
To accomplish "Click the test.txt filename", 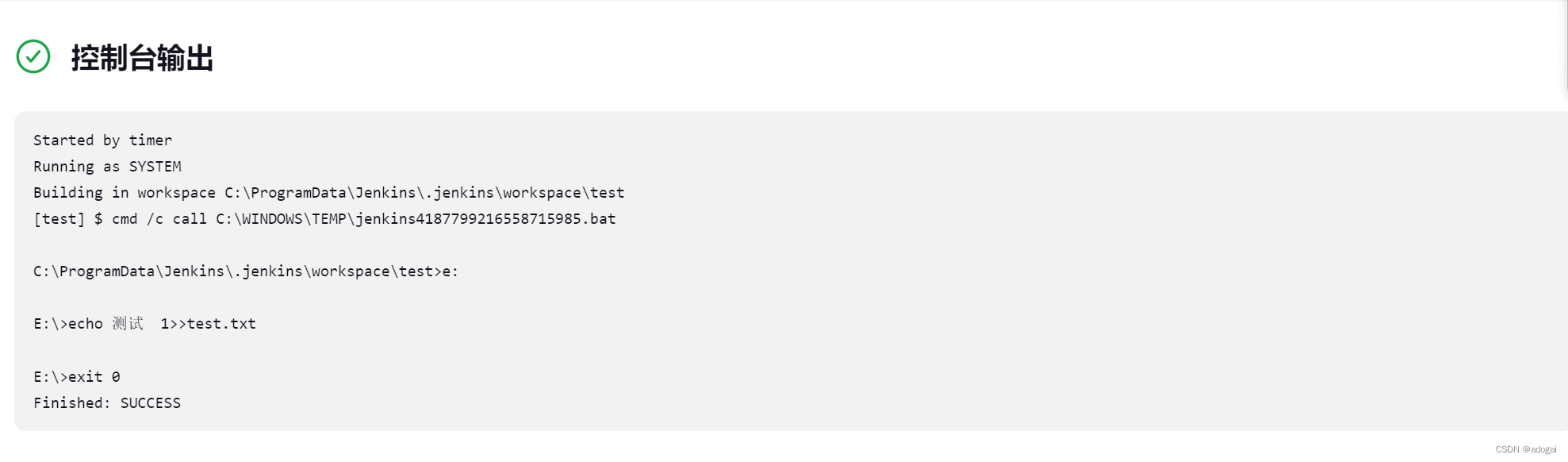I will 221,324.
